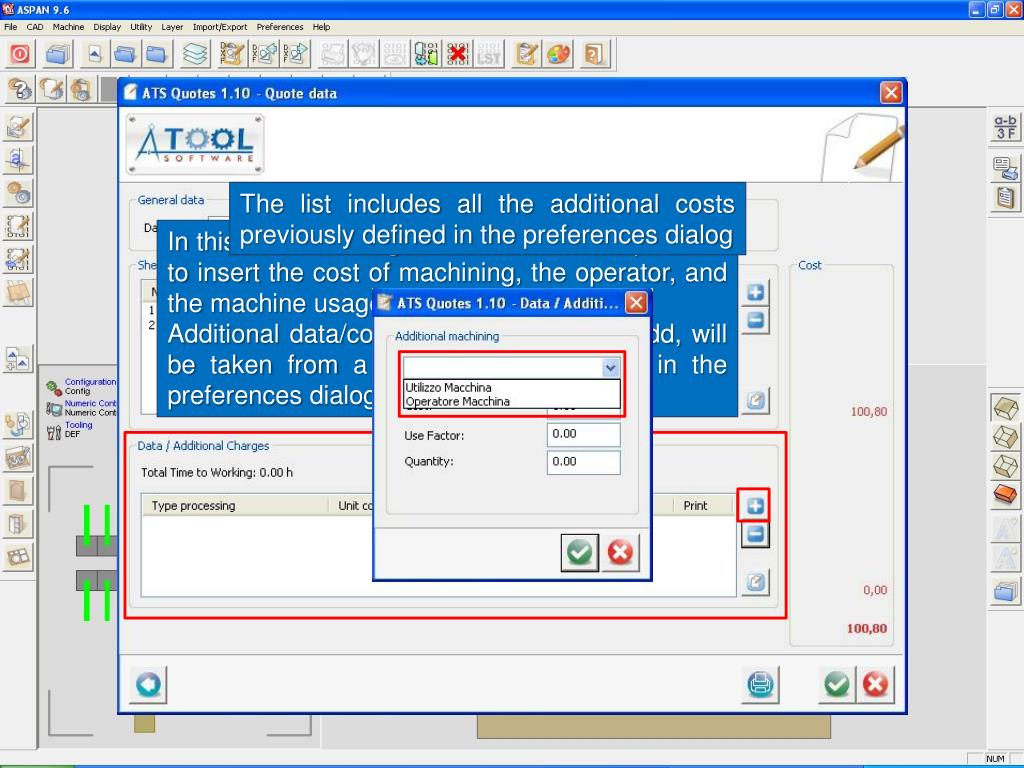
Task: Click the '0,00' cost value
Action: point(875,590)
